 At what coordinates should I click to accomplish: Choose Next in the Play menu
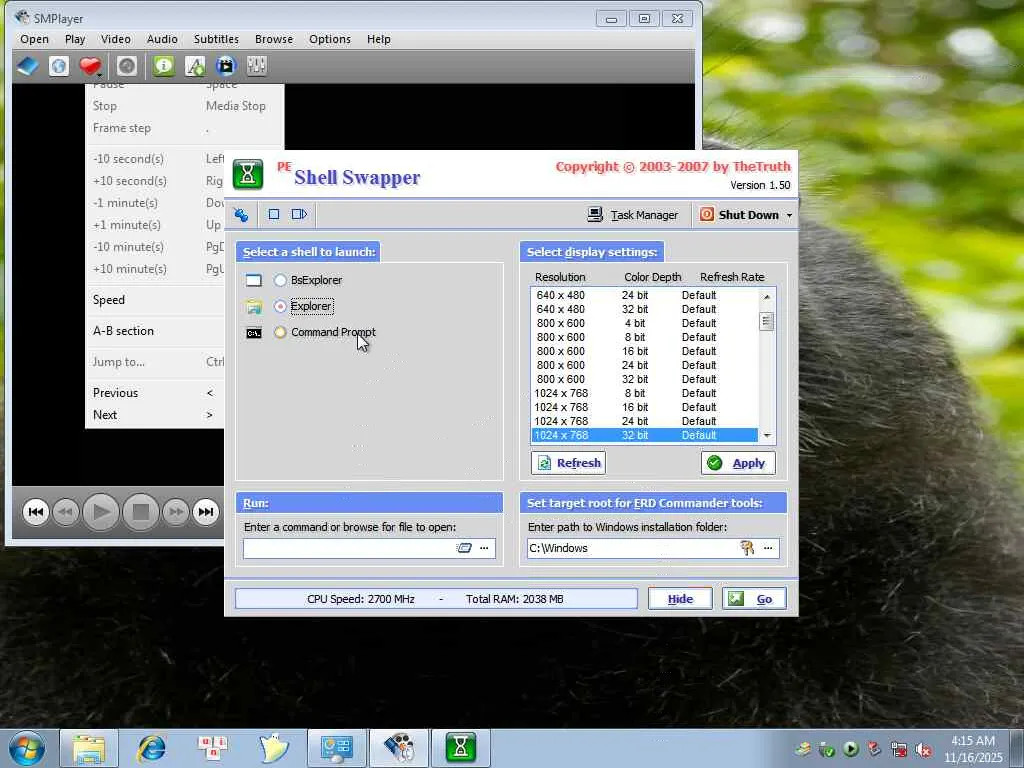pos(154,415)
